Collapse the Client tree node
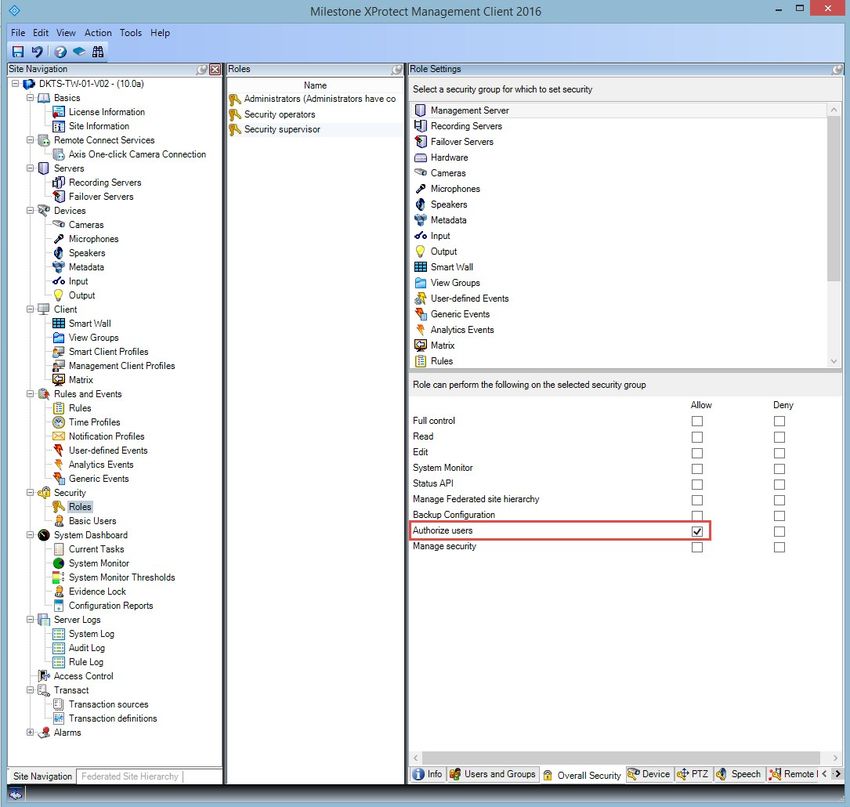This screenshot has width=850, height=807. pos(30,309)
